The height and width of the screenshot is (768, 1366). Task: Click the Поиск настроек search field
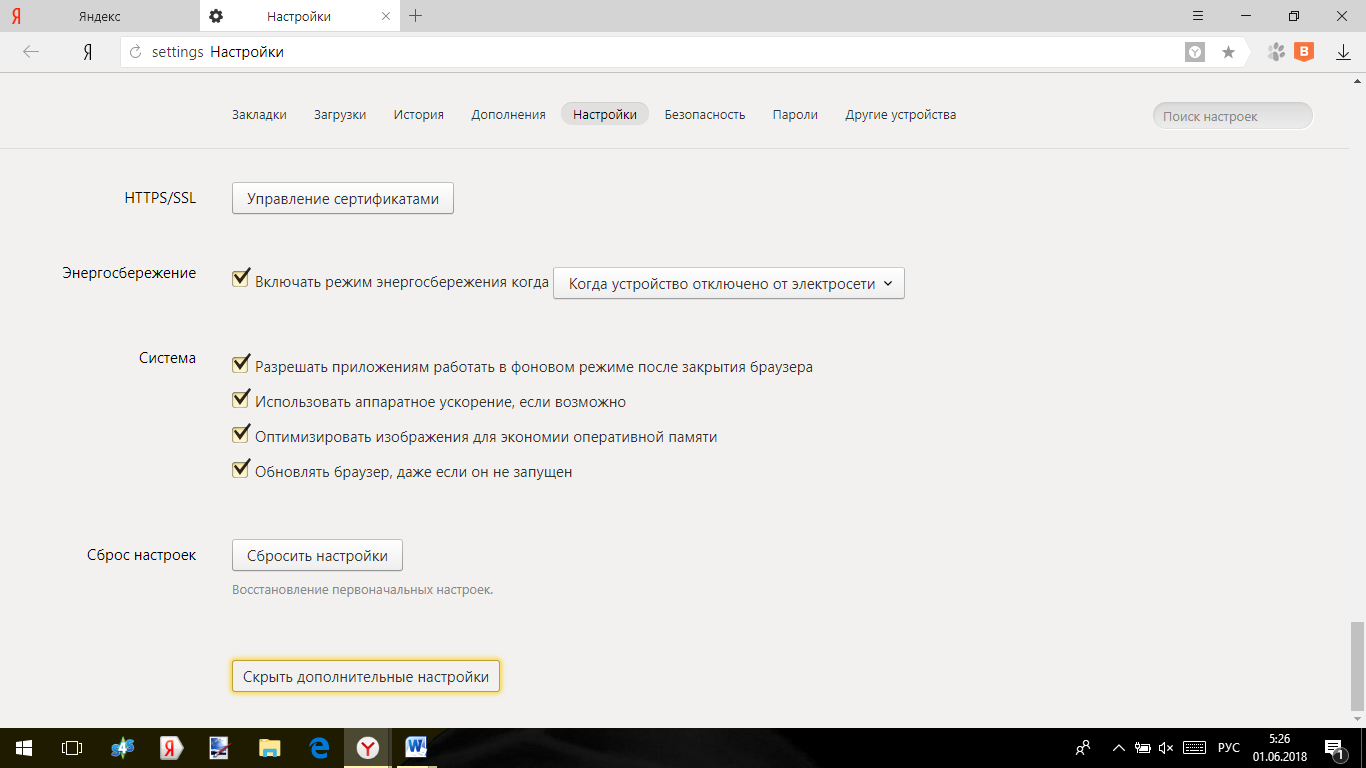pyautogui.click(x=1232, y=116)
